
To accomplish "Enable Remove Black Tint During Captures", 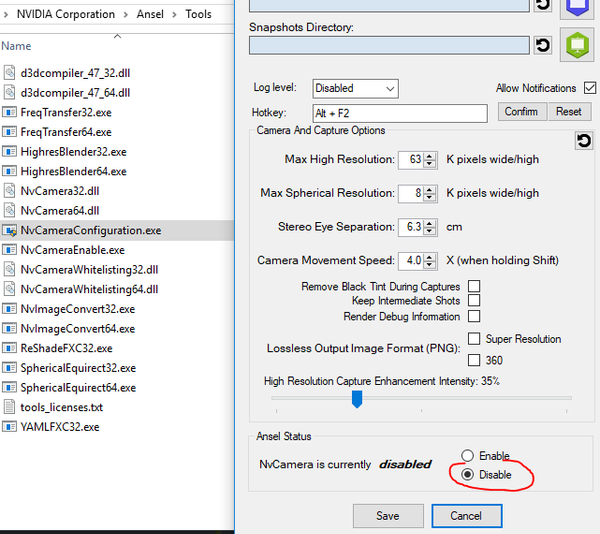I will click(x=474, y=287).
